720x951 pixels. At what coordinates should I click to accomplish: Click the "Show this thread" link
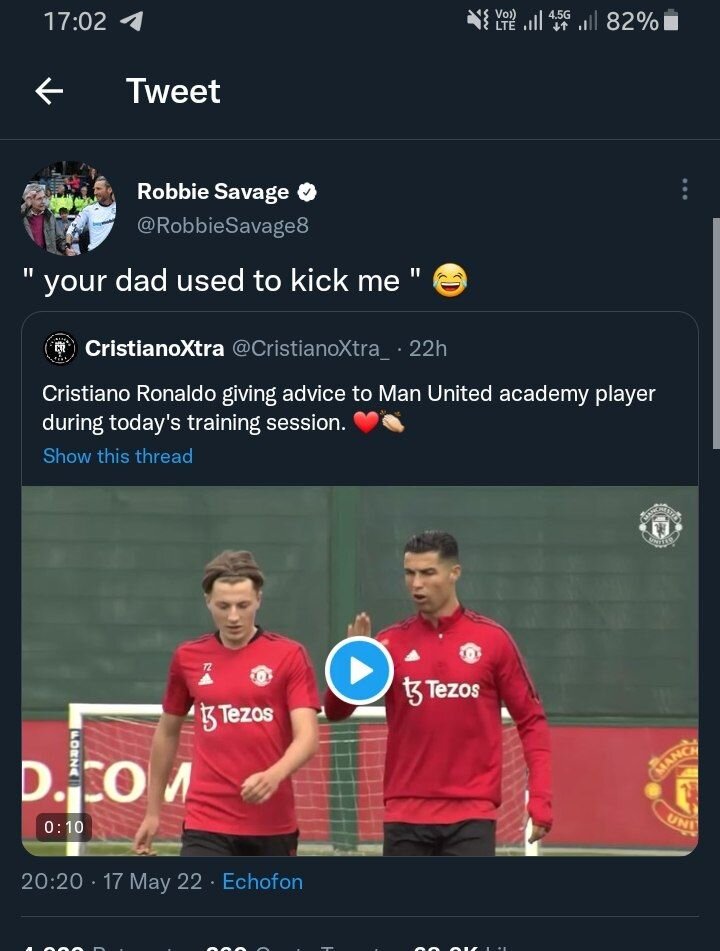(x=118, y=456)
